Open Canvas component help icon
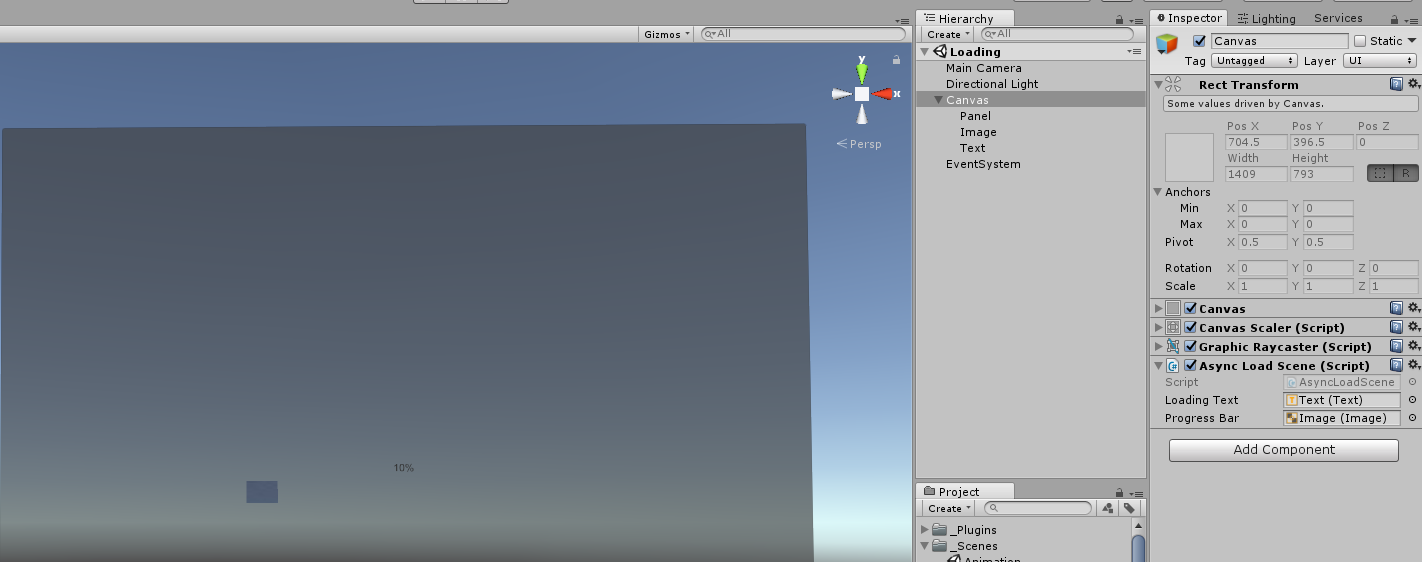Image resolution: width=1422 pixels, height=562 pixels. pos(1396,309)
